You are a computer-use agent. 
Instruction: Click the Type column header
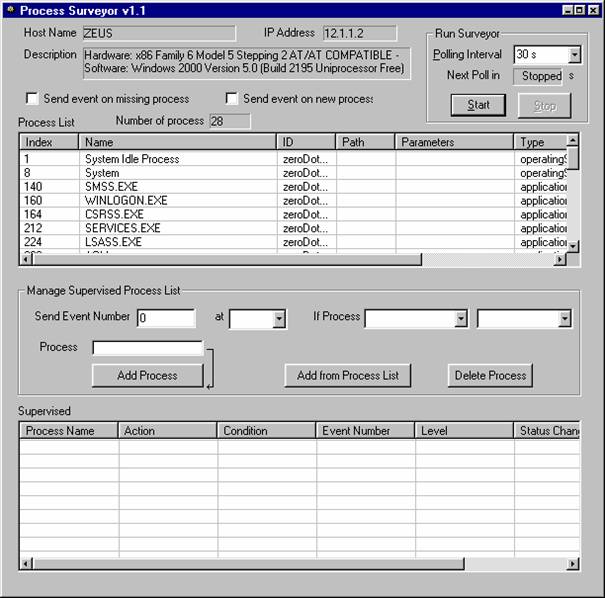(541, 142)
